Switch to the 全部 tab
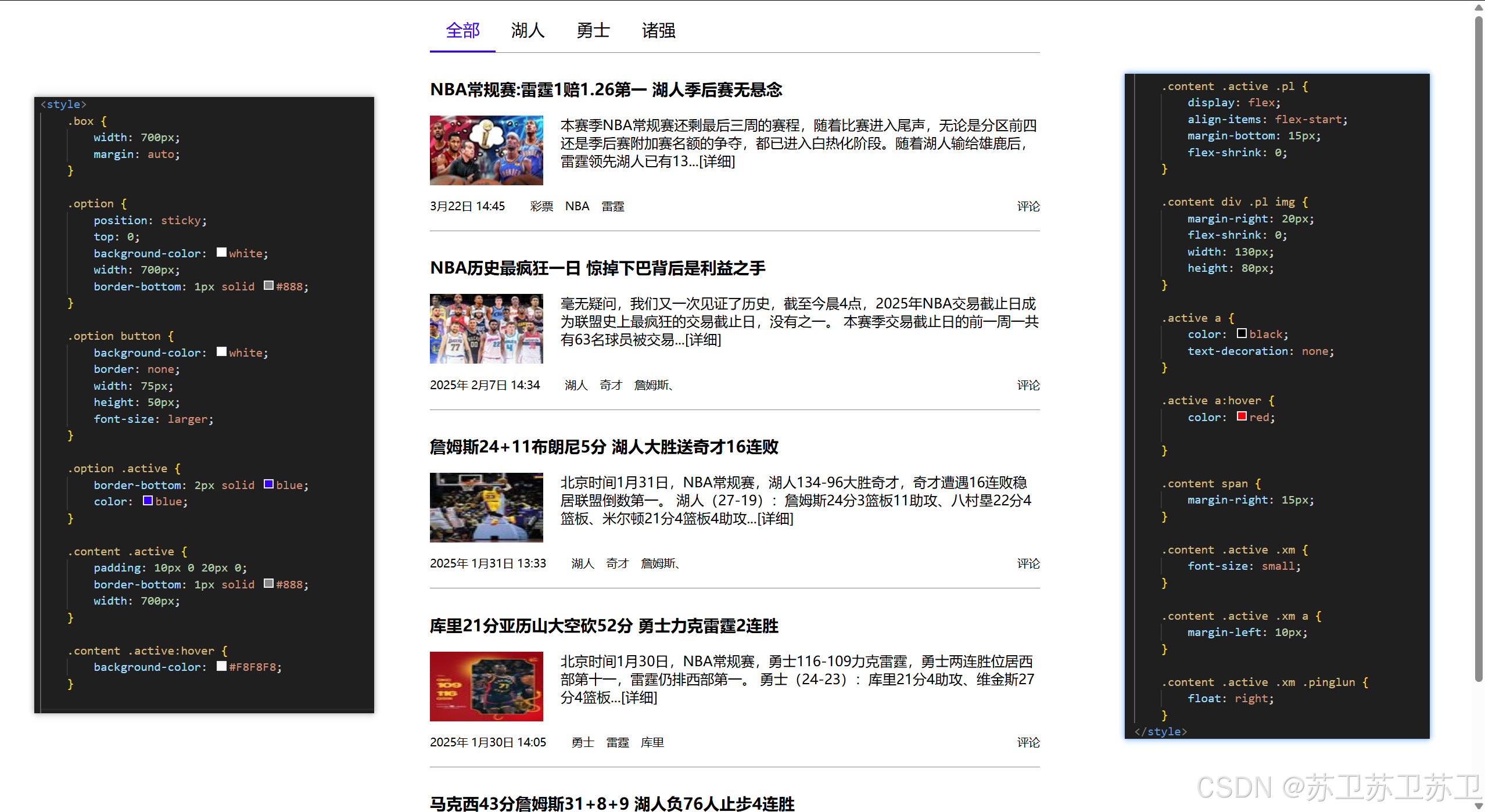Viewport: 1485px width, 812px height. pyautogui.click(x=462, y=30)
